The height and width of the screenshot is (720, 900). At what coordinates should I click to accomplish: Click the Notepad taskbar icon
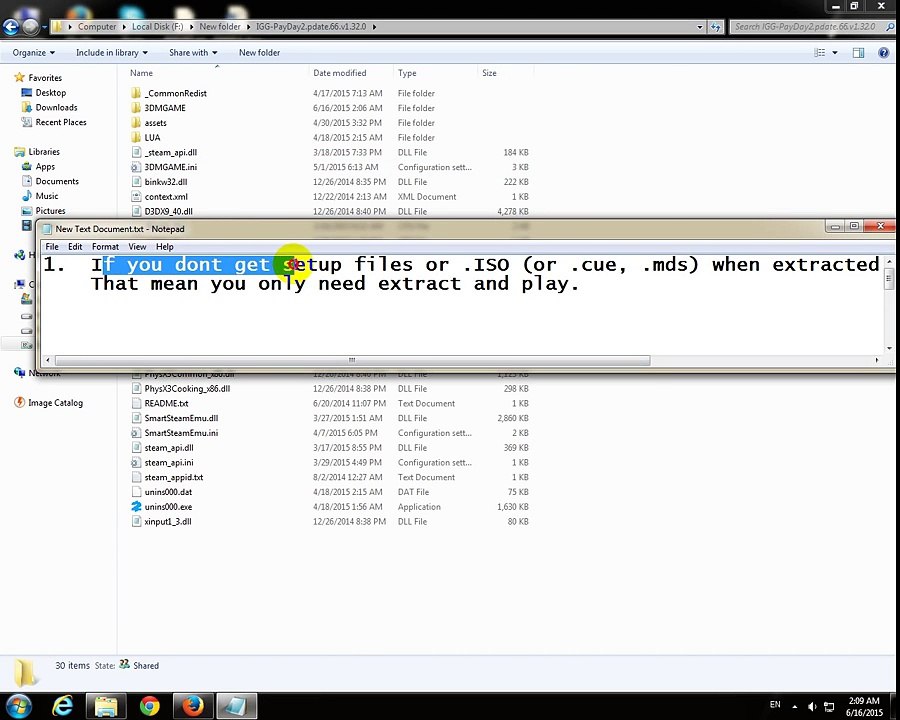pos(236,706)
